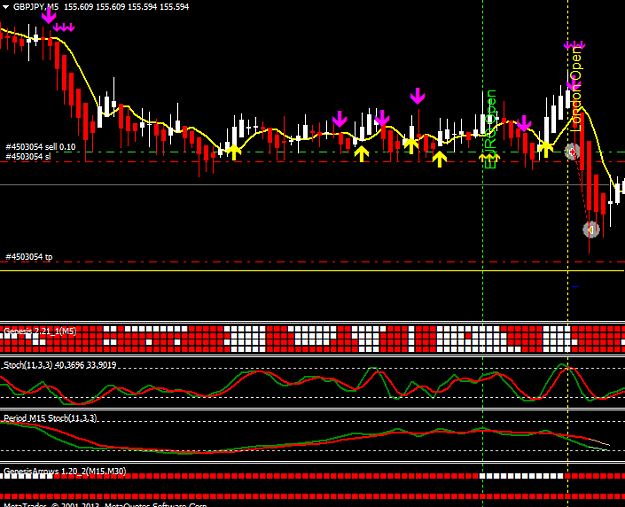Select the '#4503054 sl' stop loss label

28,157
